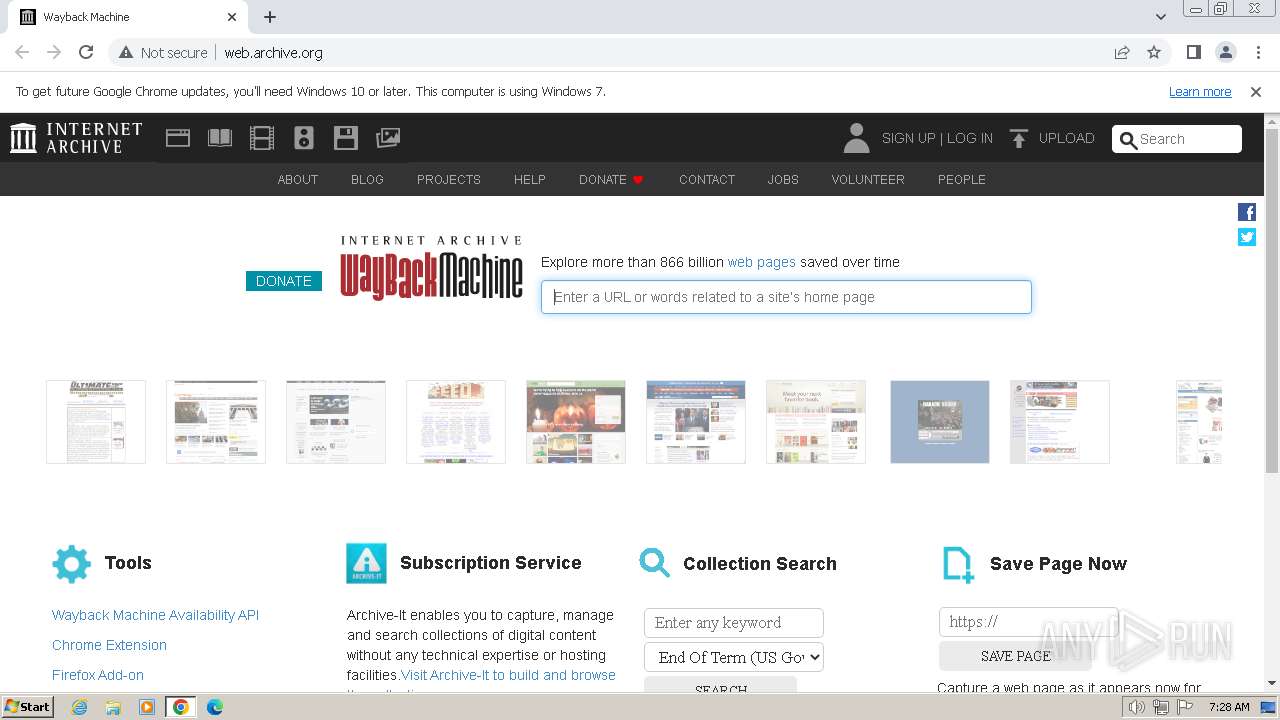1280x720 pixels.
Task: Open Microsoft Edge from taskbar
Action: tap(214, 707)
